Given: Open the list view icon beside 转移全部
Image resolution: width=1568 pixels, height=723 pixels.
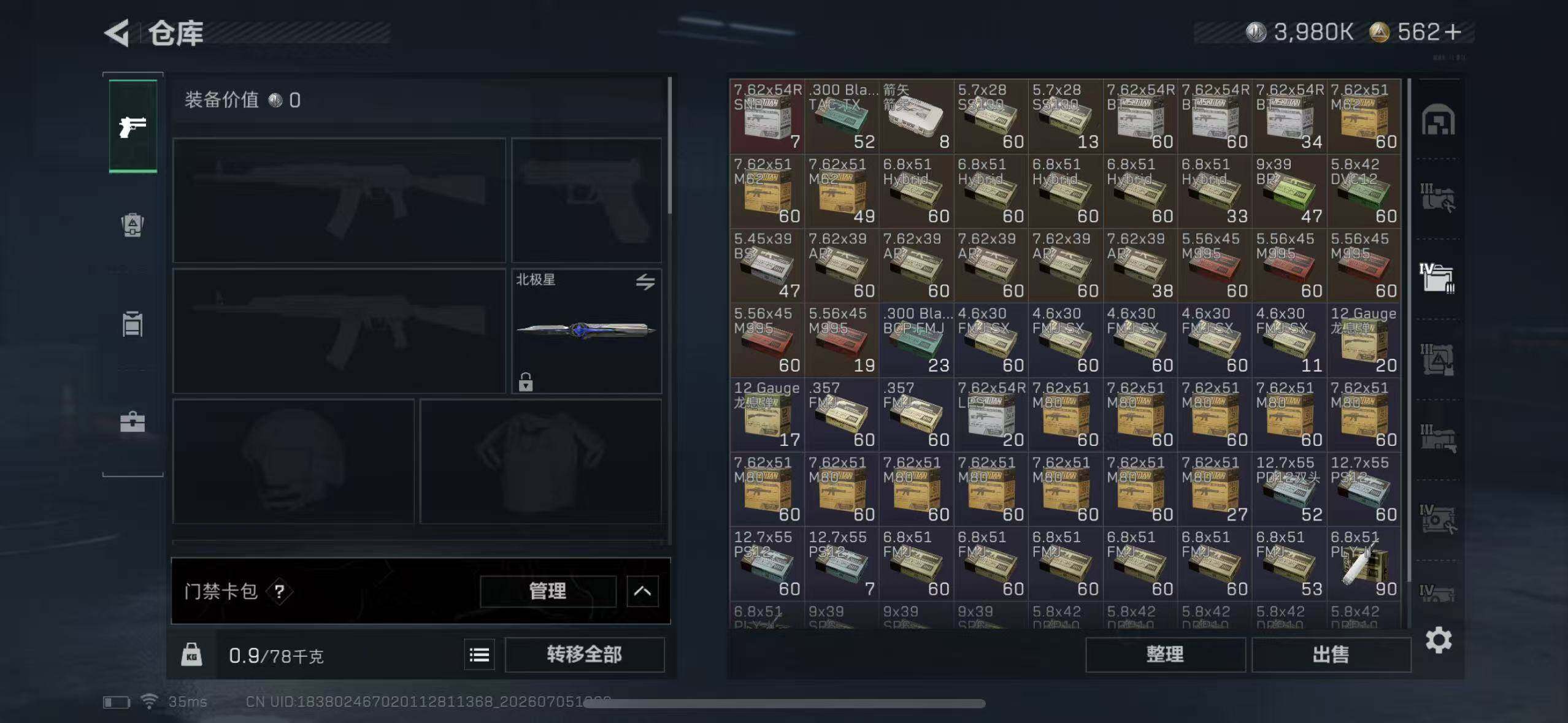Looking at the screenshot, I should [479, 655].
